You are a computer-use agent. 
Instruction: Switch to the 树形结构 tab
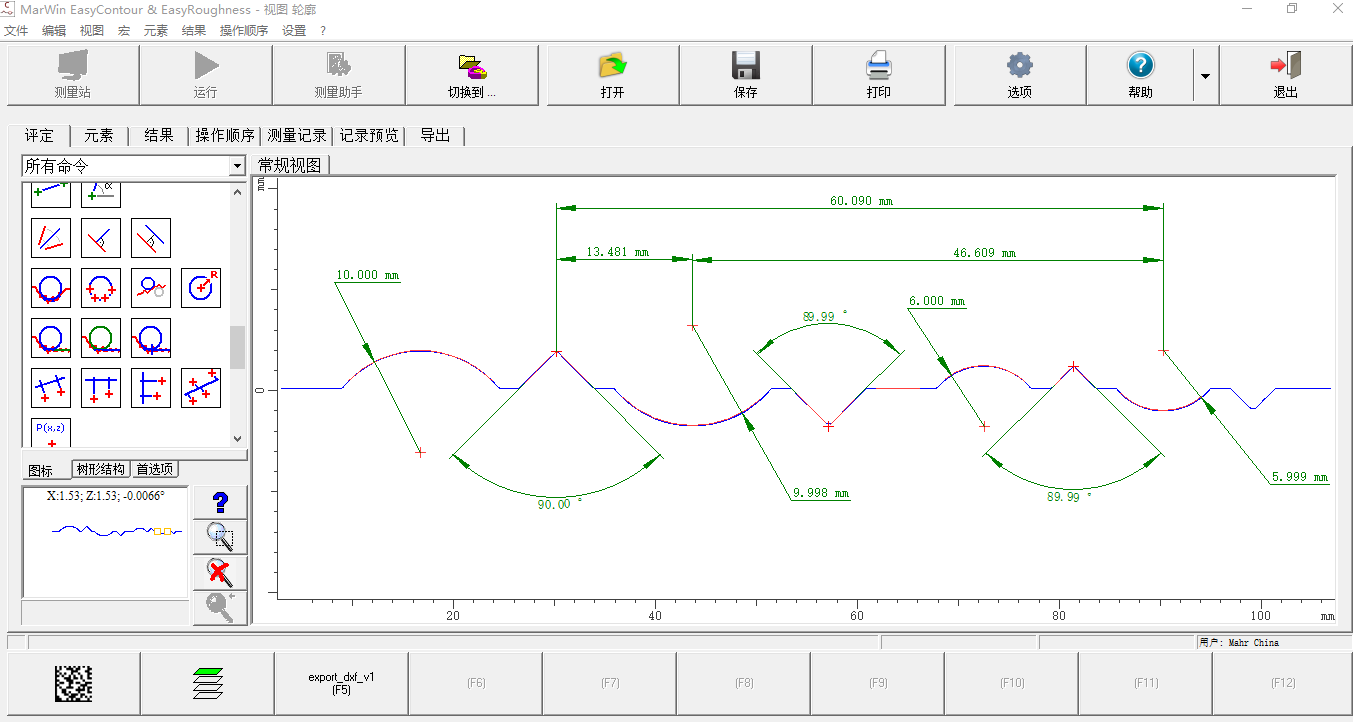tap(100, 470)
